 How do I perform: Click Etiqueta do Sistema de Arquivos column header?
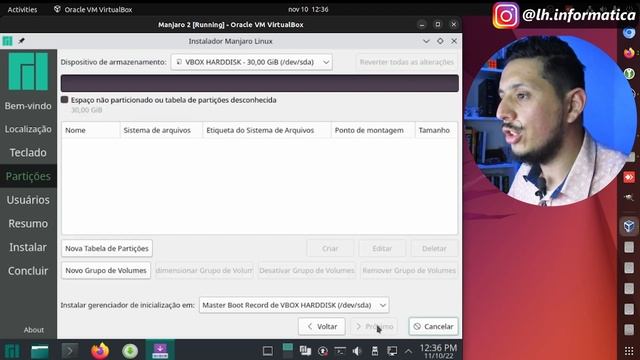pos(267,130)
